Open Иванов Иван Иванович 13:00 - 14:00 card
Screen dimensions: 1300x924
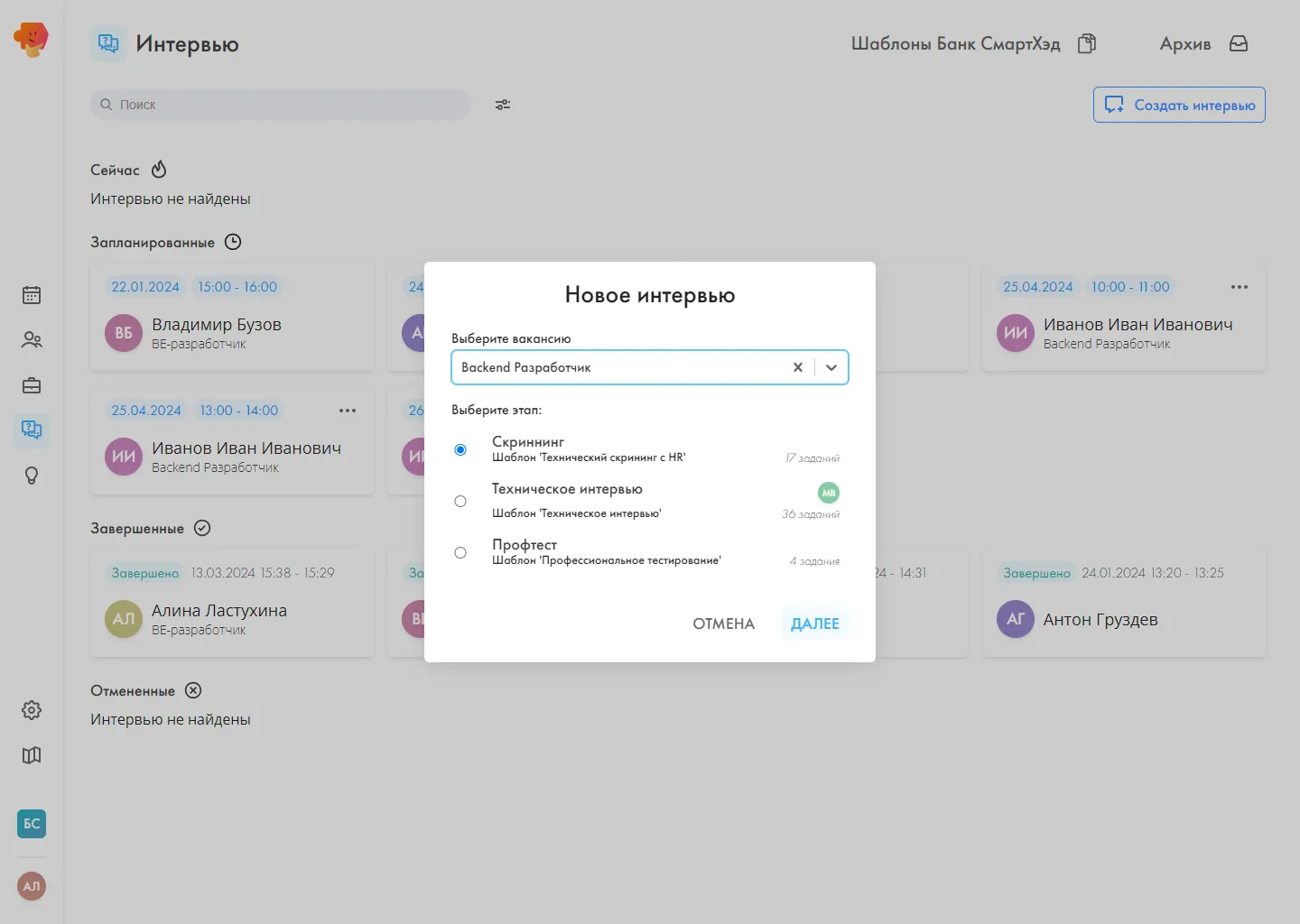[x=232, y=441]
